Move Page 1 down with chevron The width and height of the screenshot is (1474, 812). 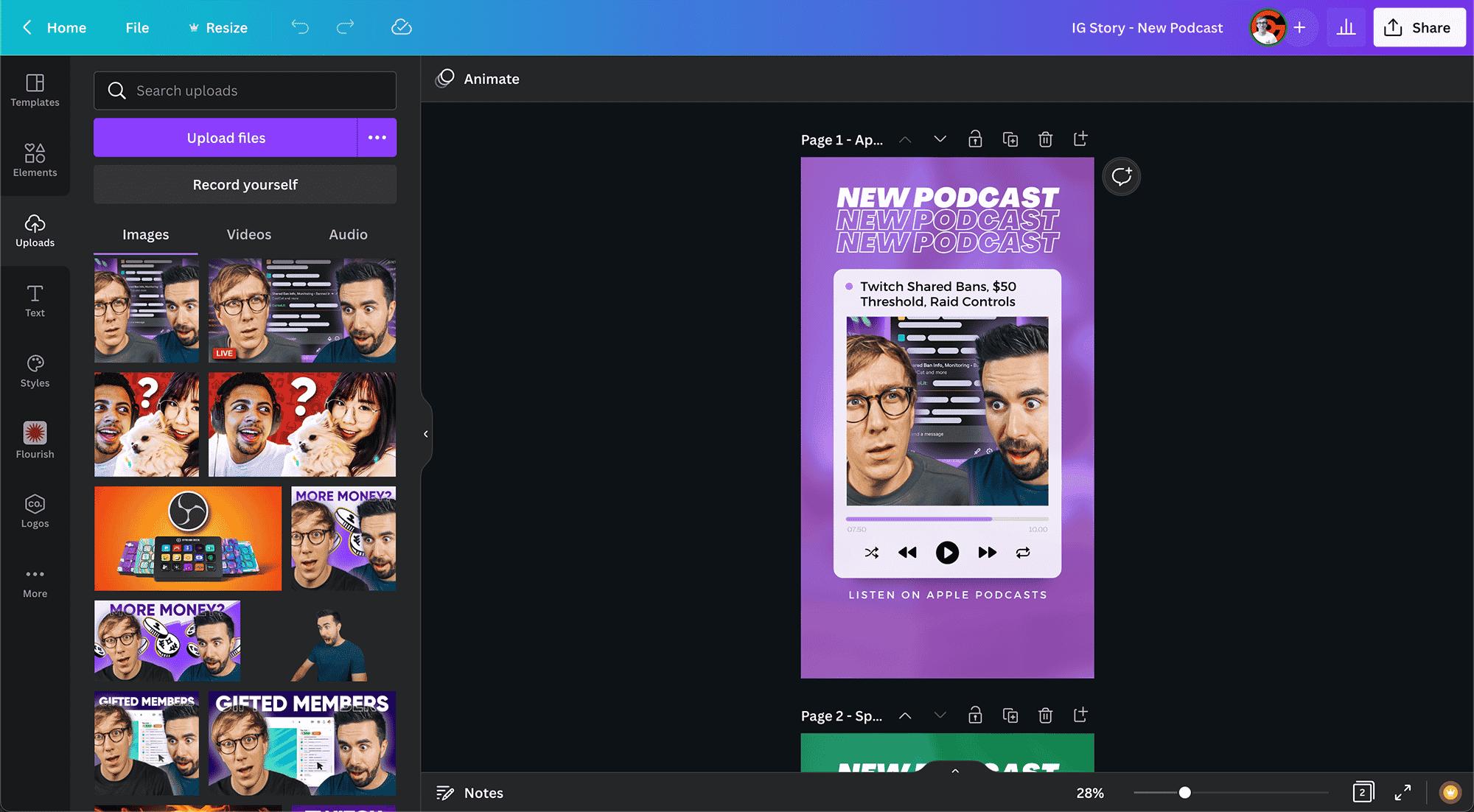click(940, 139)
